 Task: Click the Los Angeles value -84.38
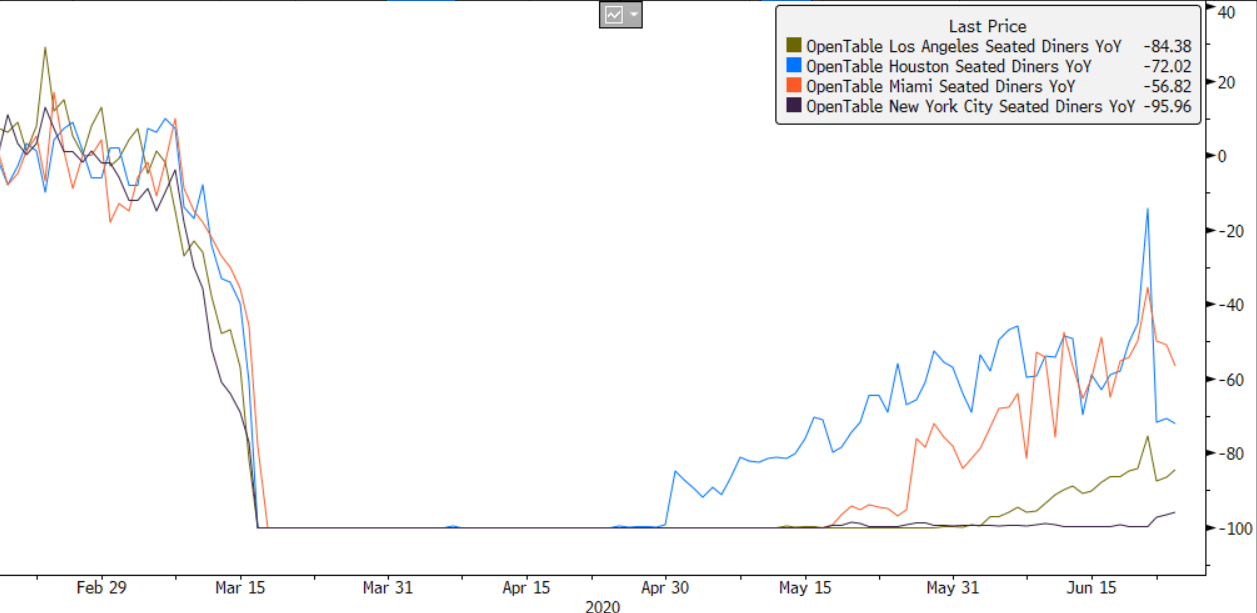coord(1167,46)
